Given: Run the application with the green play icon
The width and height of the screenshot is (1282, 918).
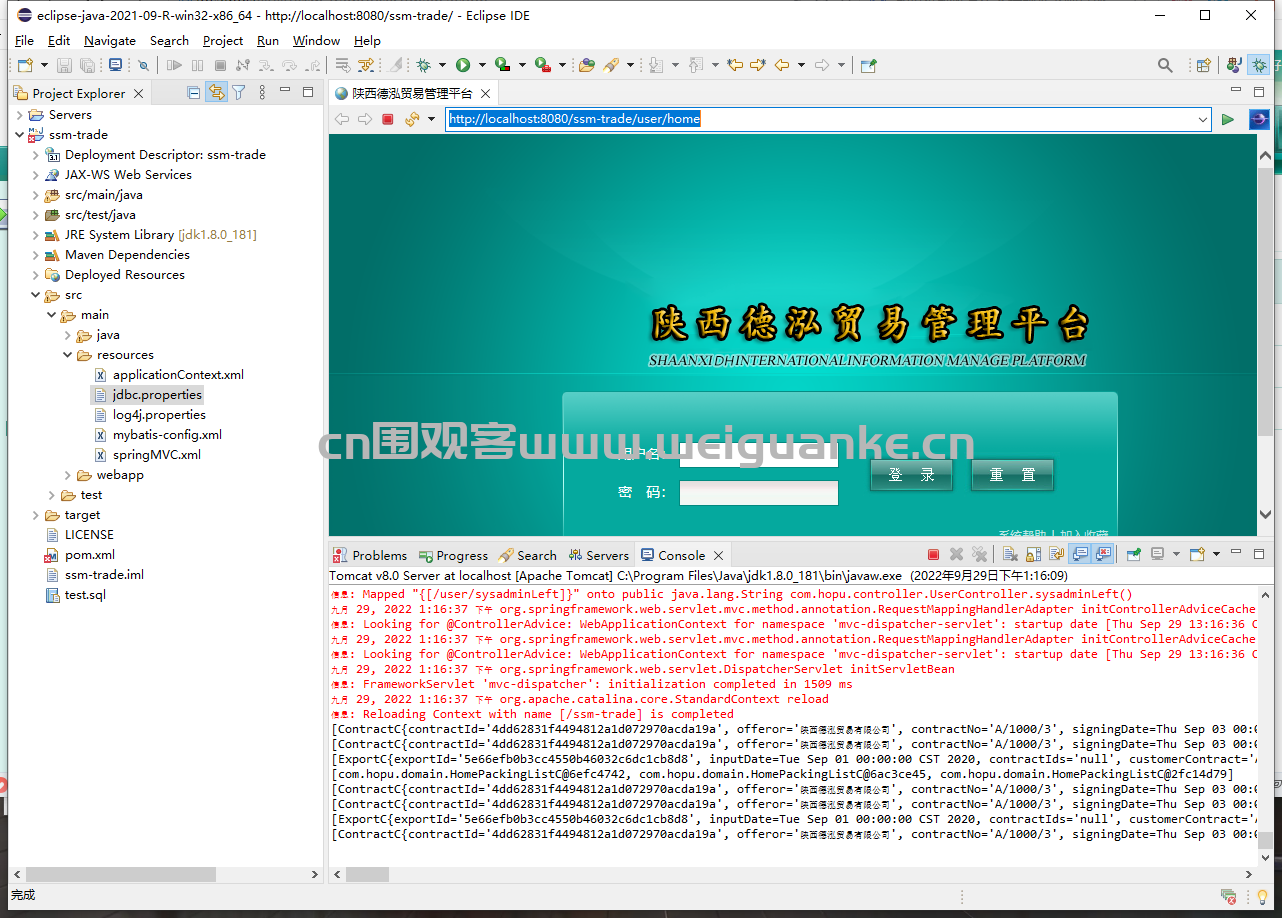Looking at the screenshot, I should (x=463, y=65).
